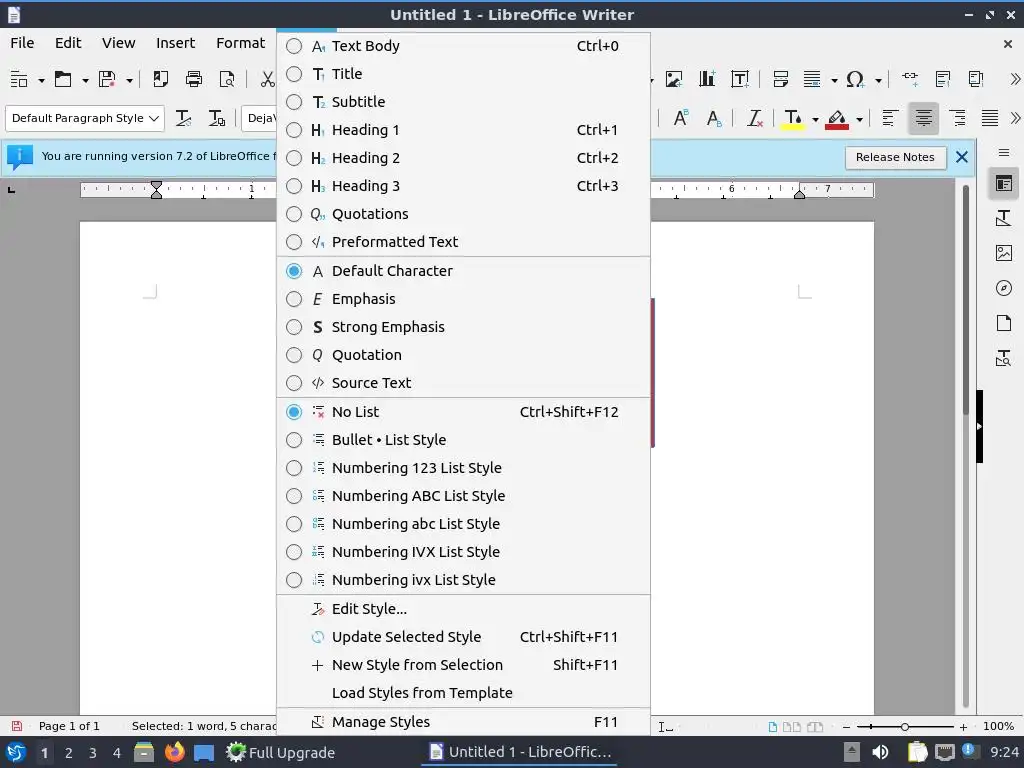The image size is (1024, 768).
Task: Click New Style from Selection toolbar icon
Action: pos(216,118)
